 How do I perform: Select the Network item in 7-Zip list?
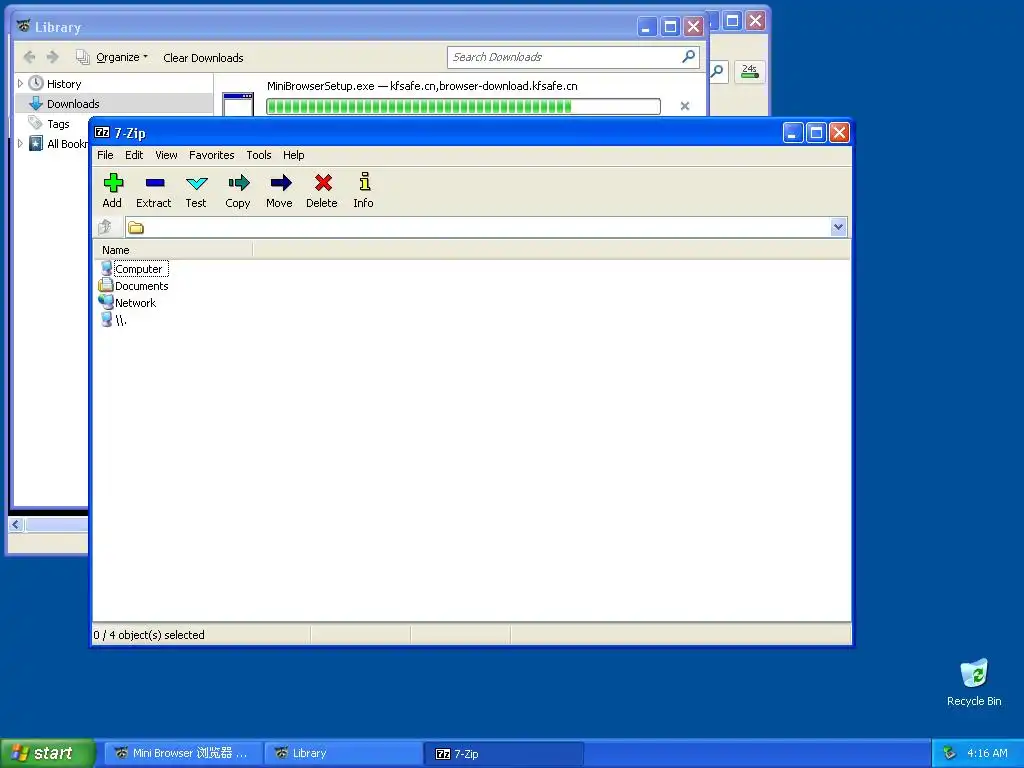(128, 303)
